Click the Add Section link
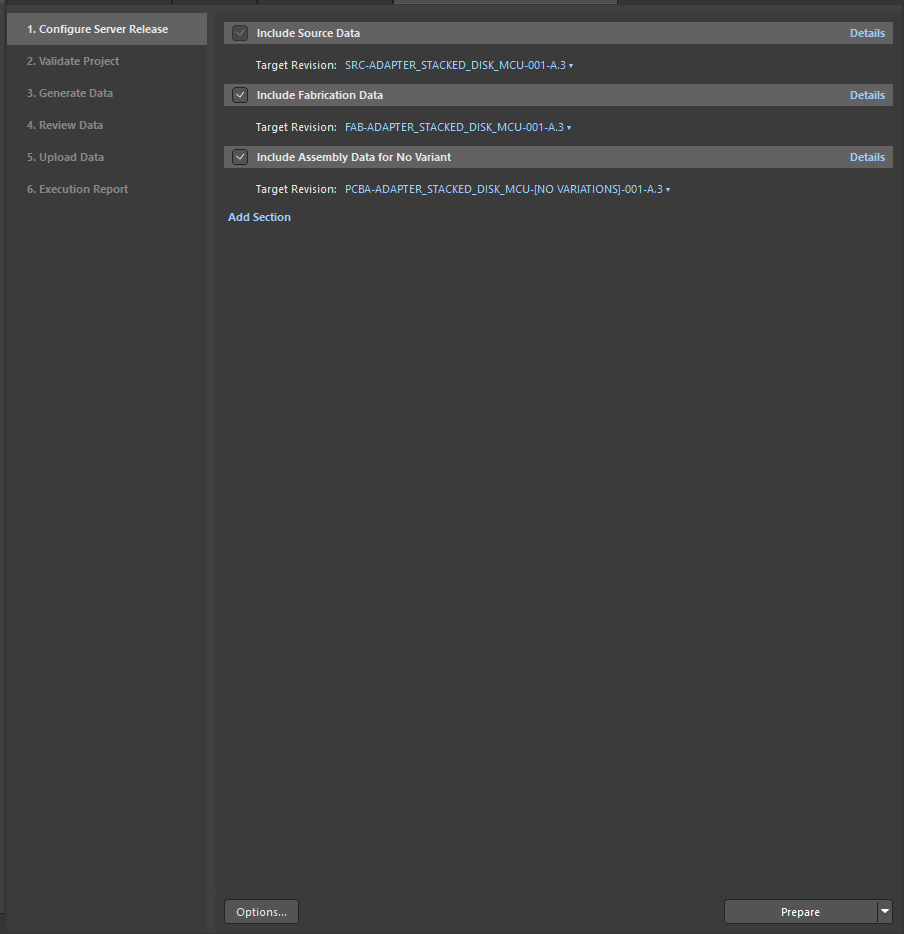The image size is (904, 934). click(259, 217)
